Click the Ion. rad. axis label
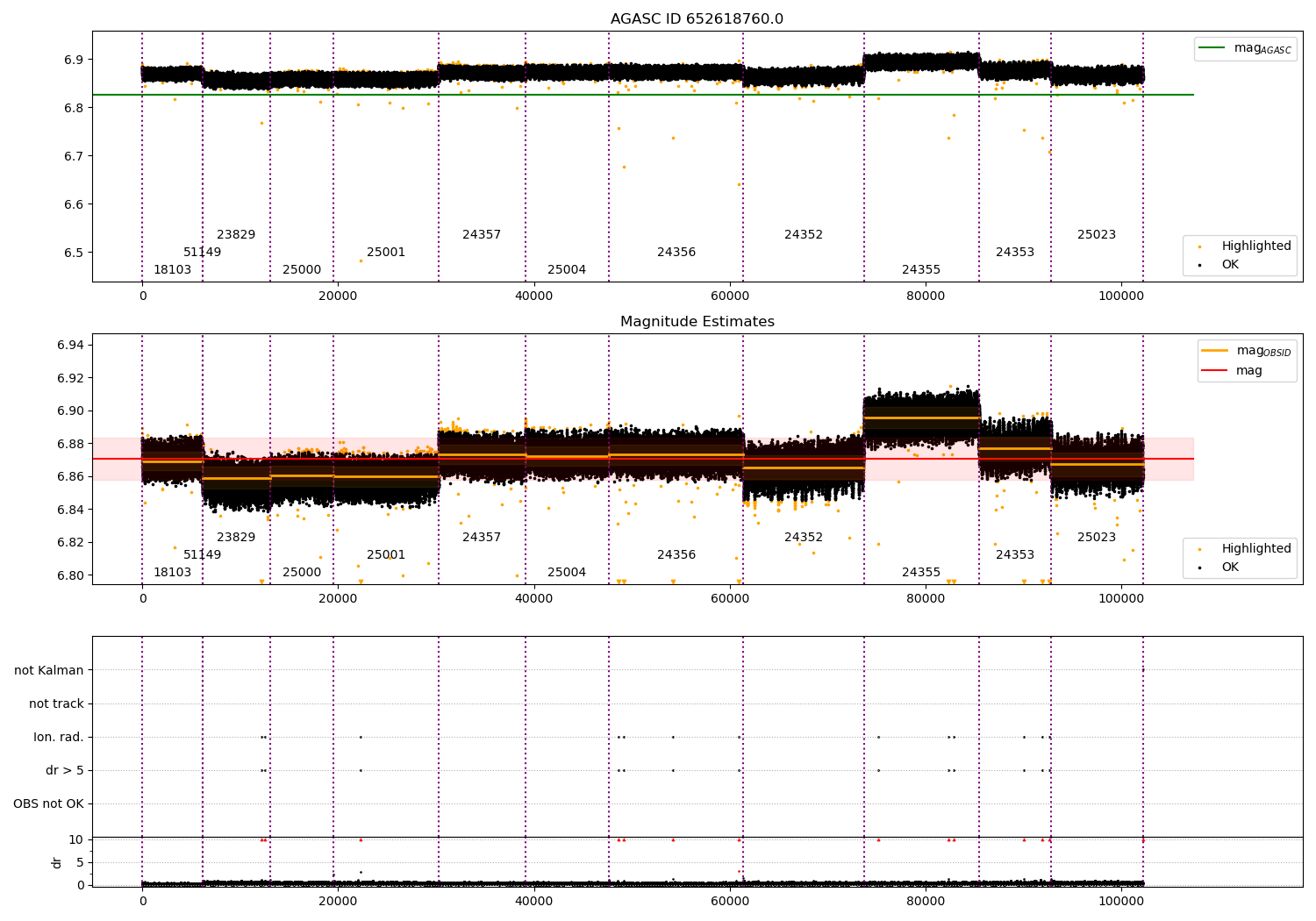This screenshot has width=1316, height=921. (59, 738)
